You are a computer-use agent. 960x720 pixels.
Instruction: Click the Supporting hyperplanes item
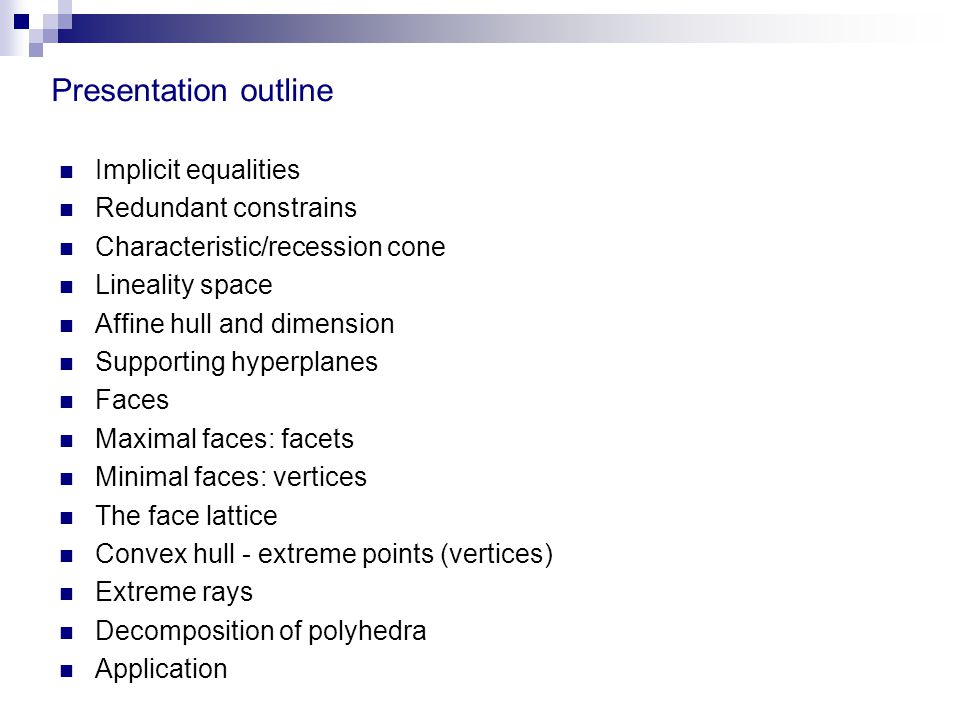(236, 362)
